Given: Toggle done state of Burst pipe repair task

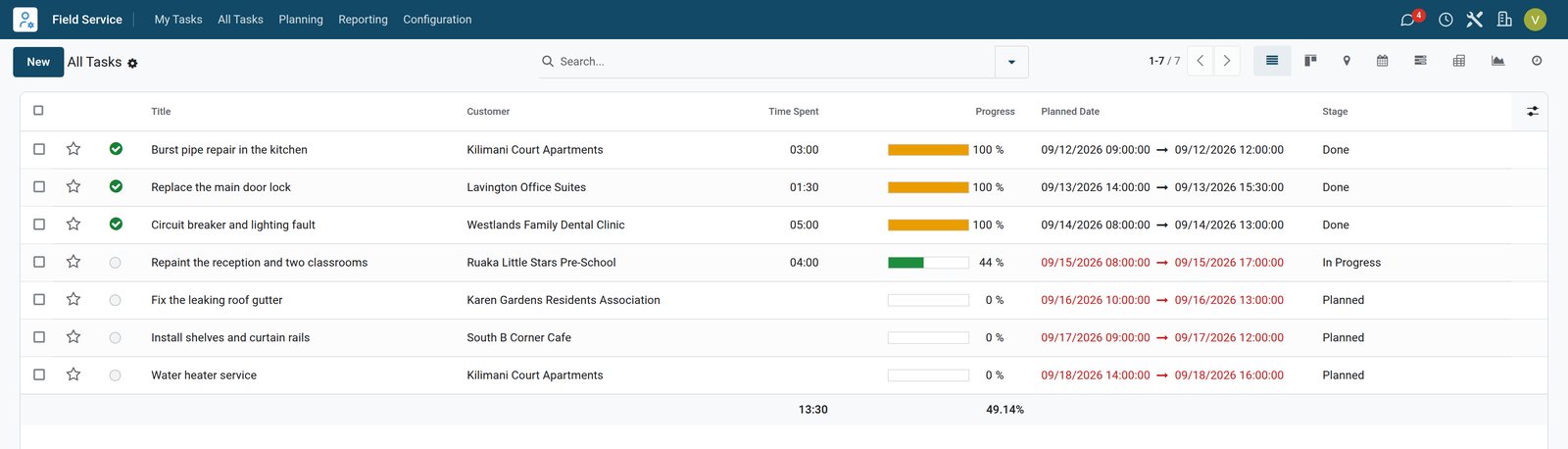Looking at the screenshot, I should [116, 149].
